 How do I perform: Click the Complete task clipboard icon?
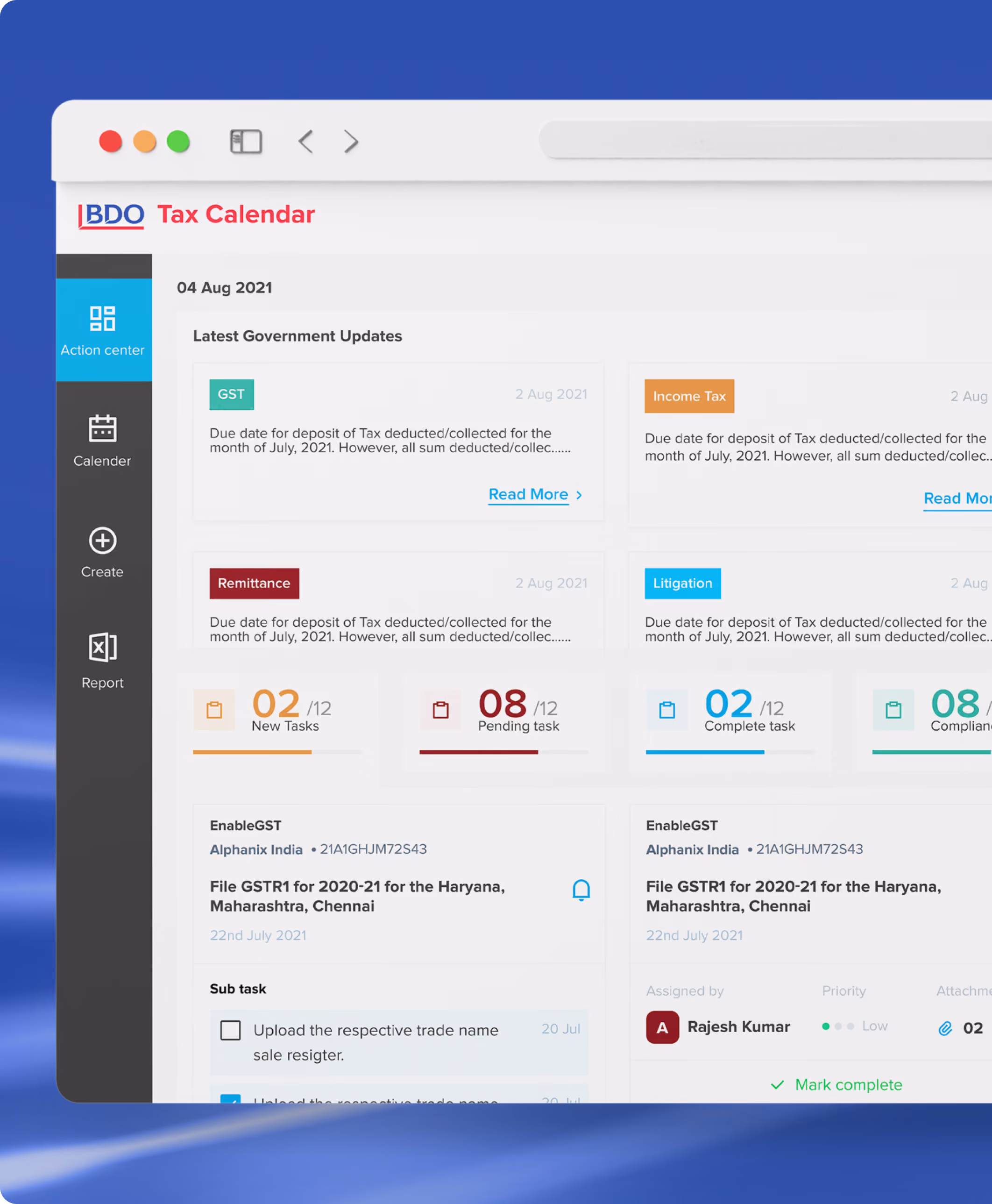pyautogui.click(x=667, y=710)
